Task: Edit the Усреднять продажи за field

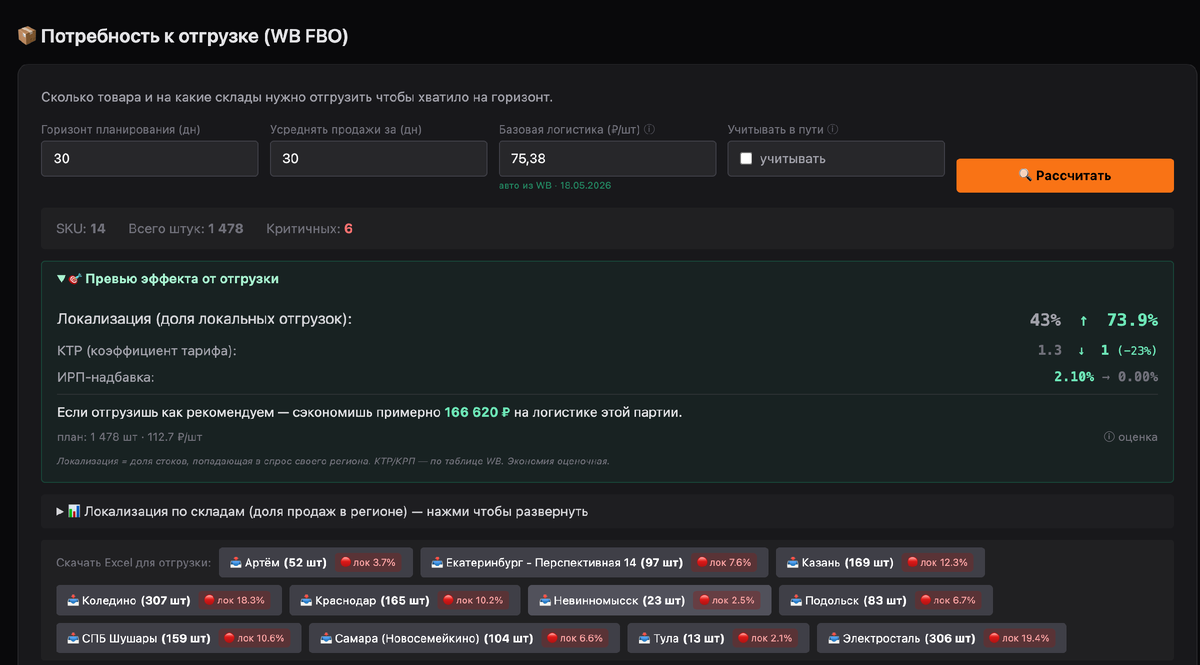Action: click(x=379, y=159)
